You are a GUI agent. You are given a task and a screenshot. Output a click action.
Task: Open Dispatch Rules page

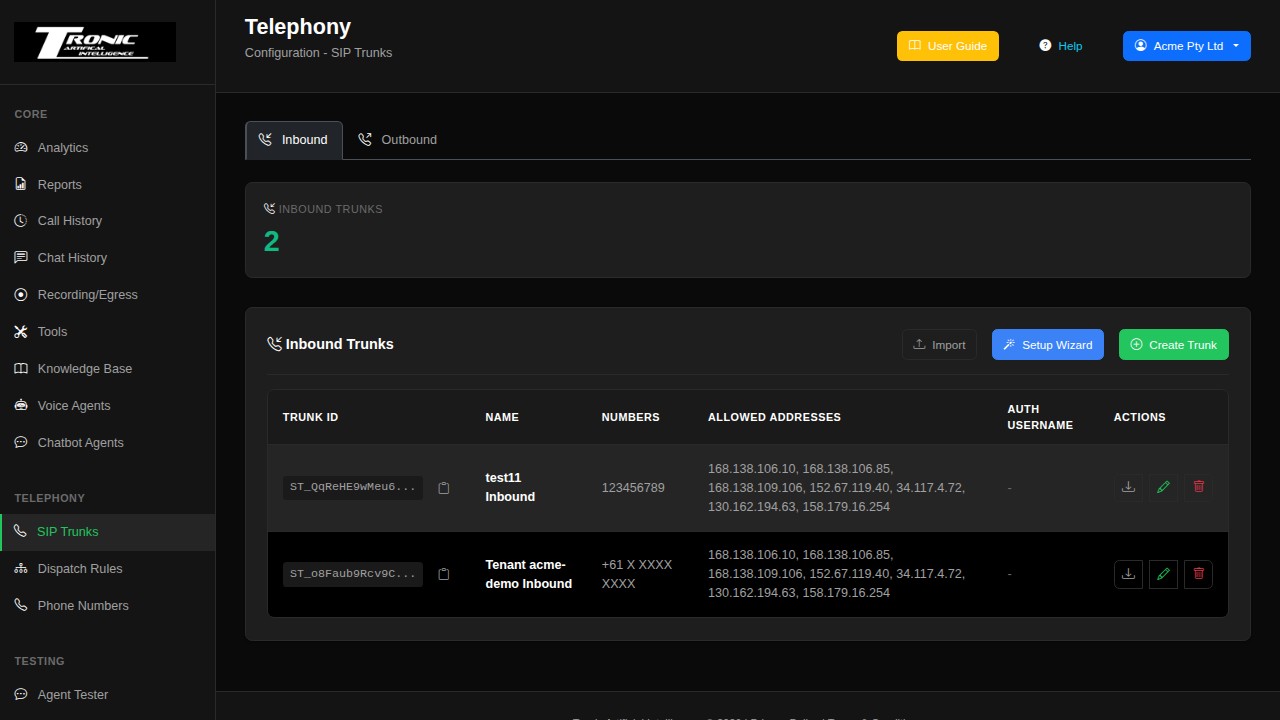click(107, 569)
